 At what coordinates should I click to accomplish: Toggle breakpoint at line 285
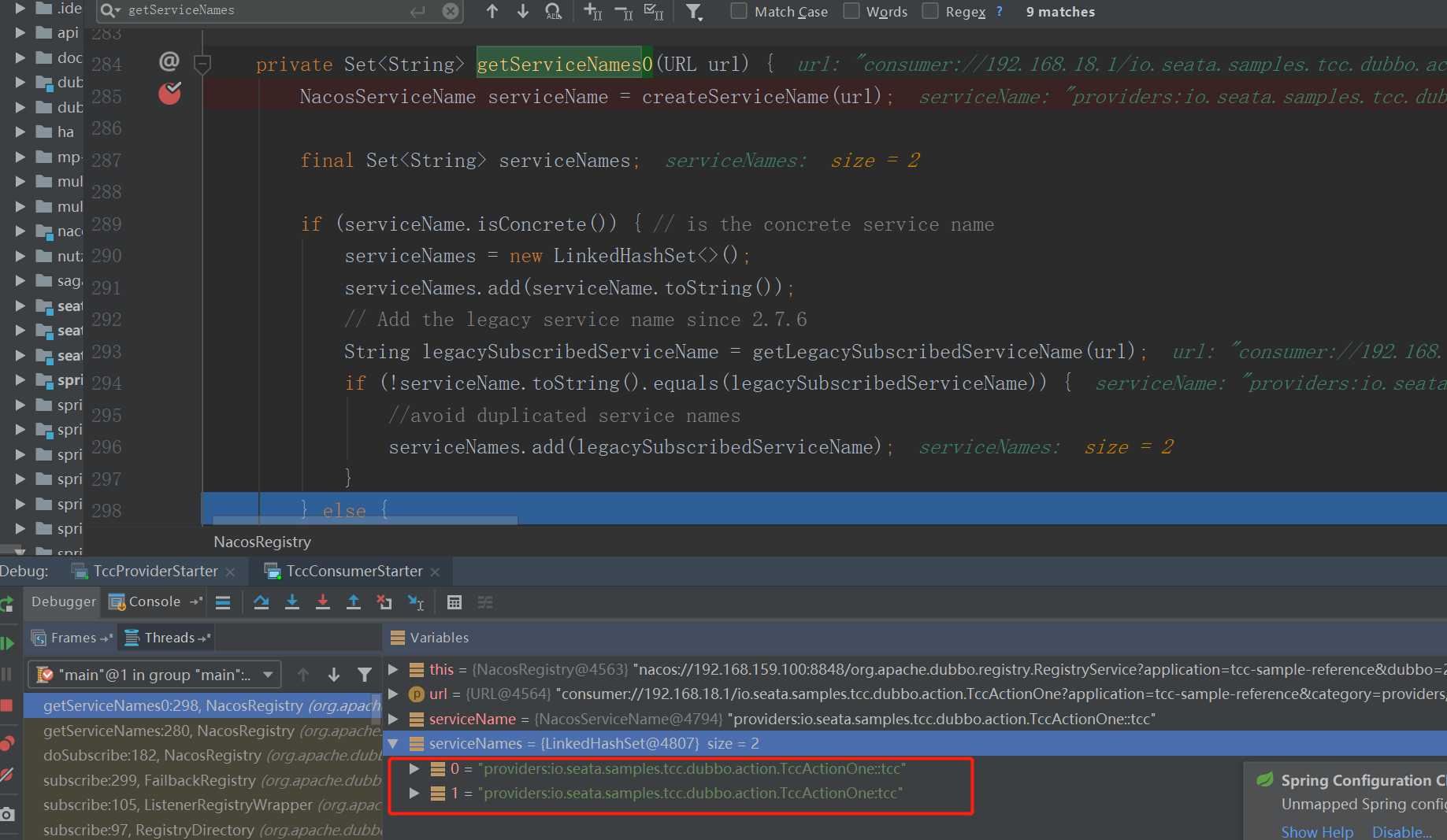169,94
